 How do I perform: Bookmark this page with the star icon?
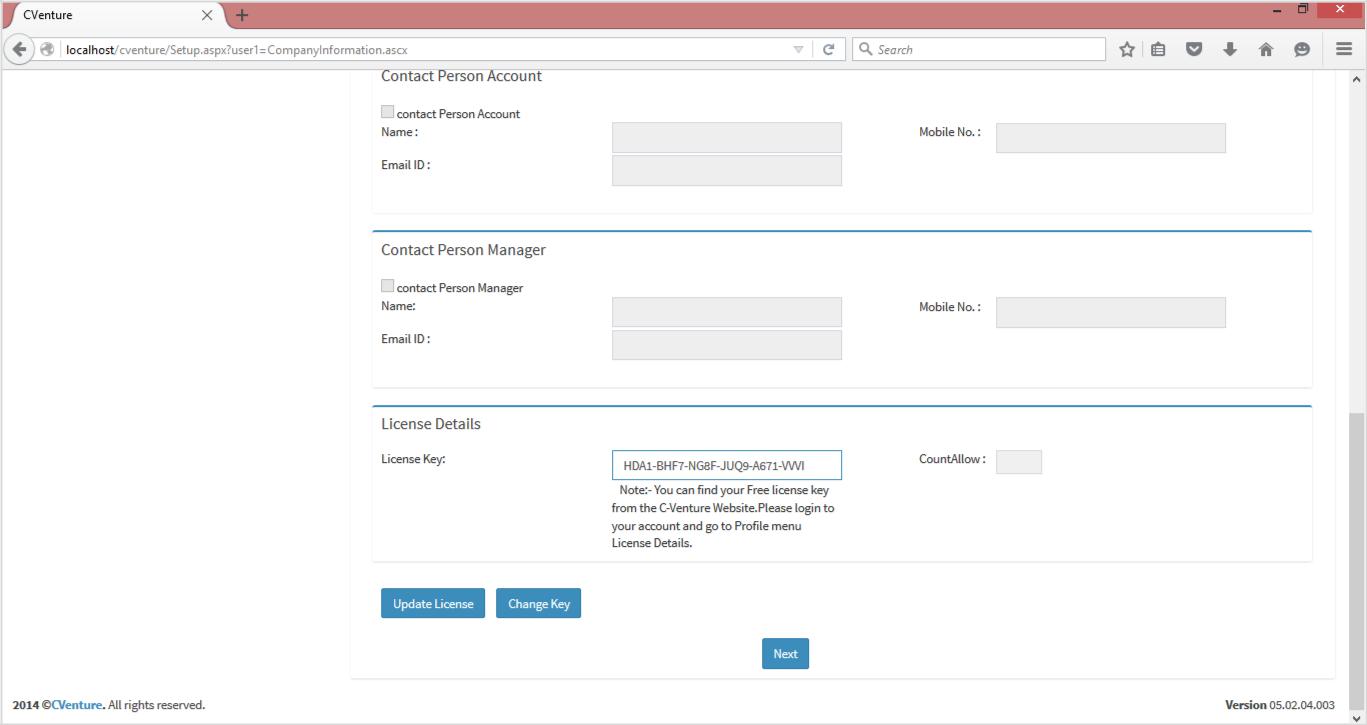tap(1127, 50)
